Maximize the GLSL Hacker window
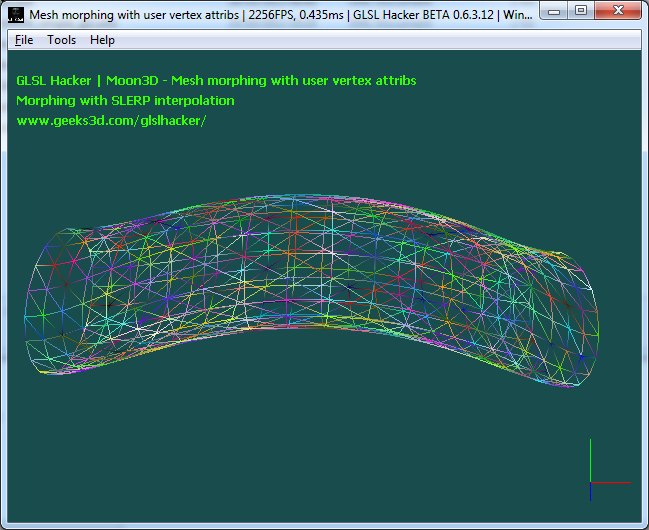 click(x=581, y=10)
